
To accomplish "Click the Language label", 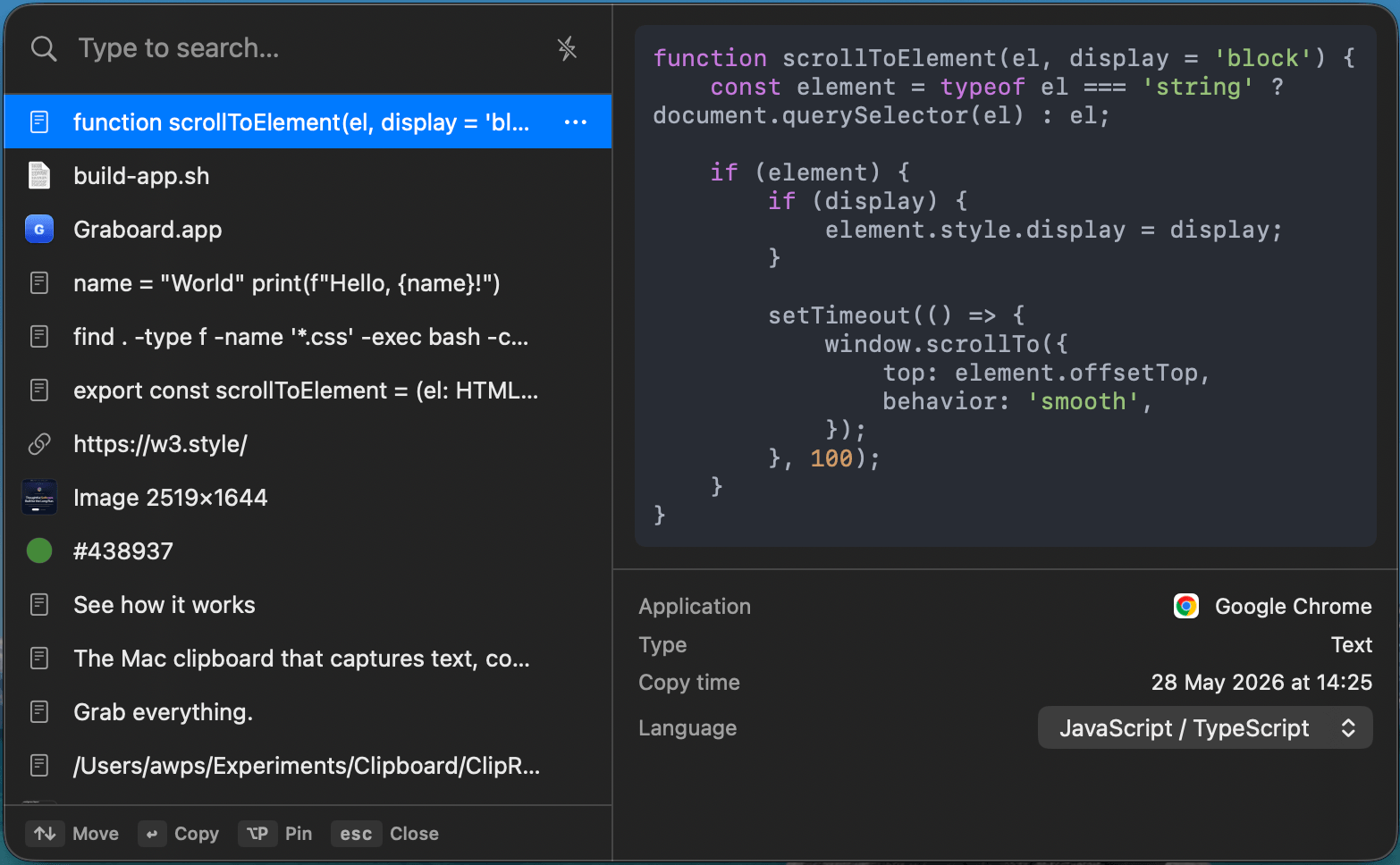I will pyautogui.click(x=687, y=728).
